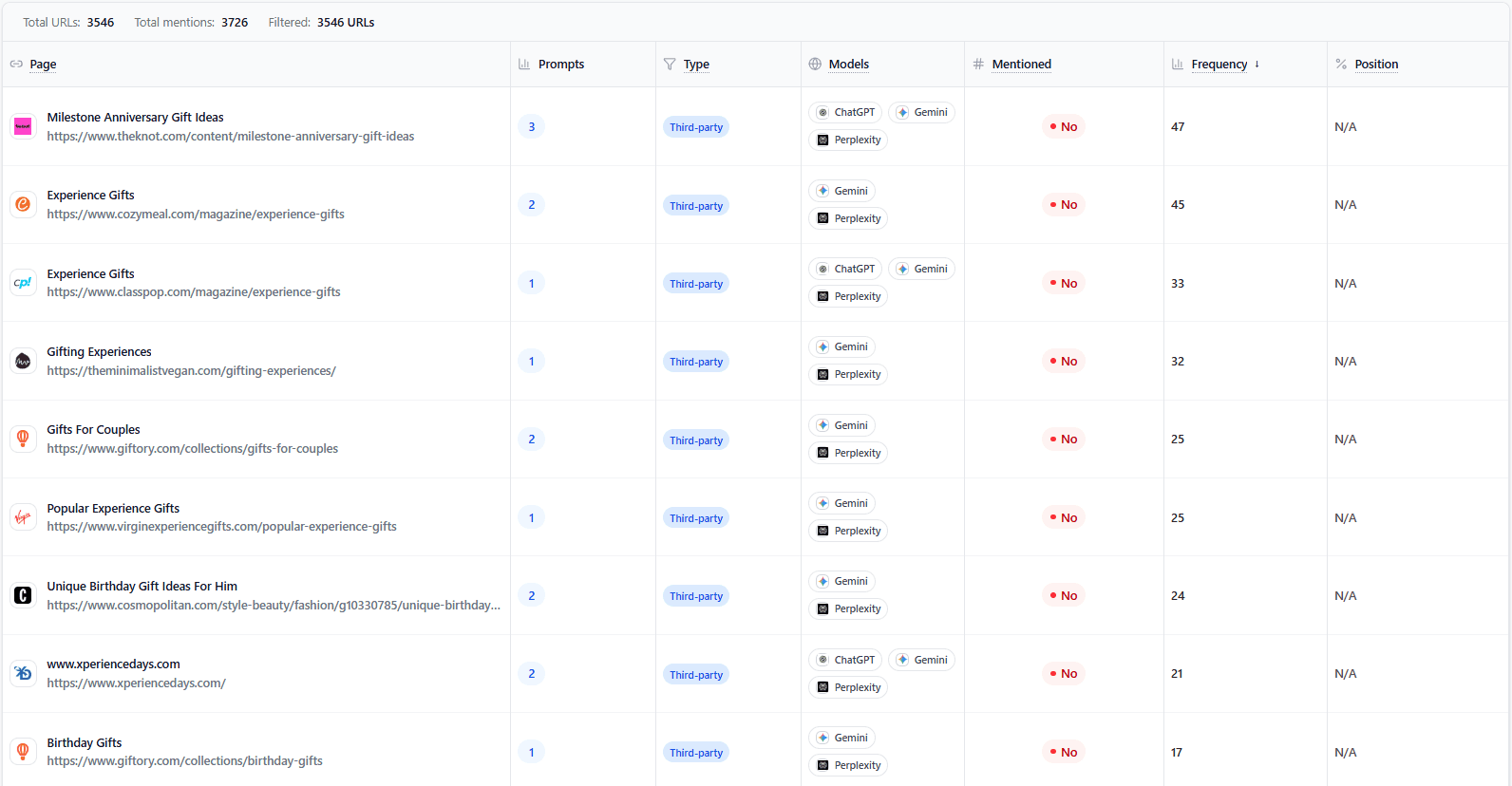Image resolution: width=1512 pixels, height=786 pixels.
Task: Click the globe icon beside Models header
Action: (x=815, y=64)
